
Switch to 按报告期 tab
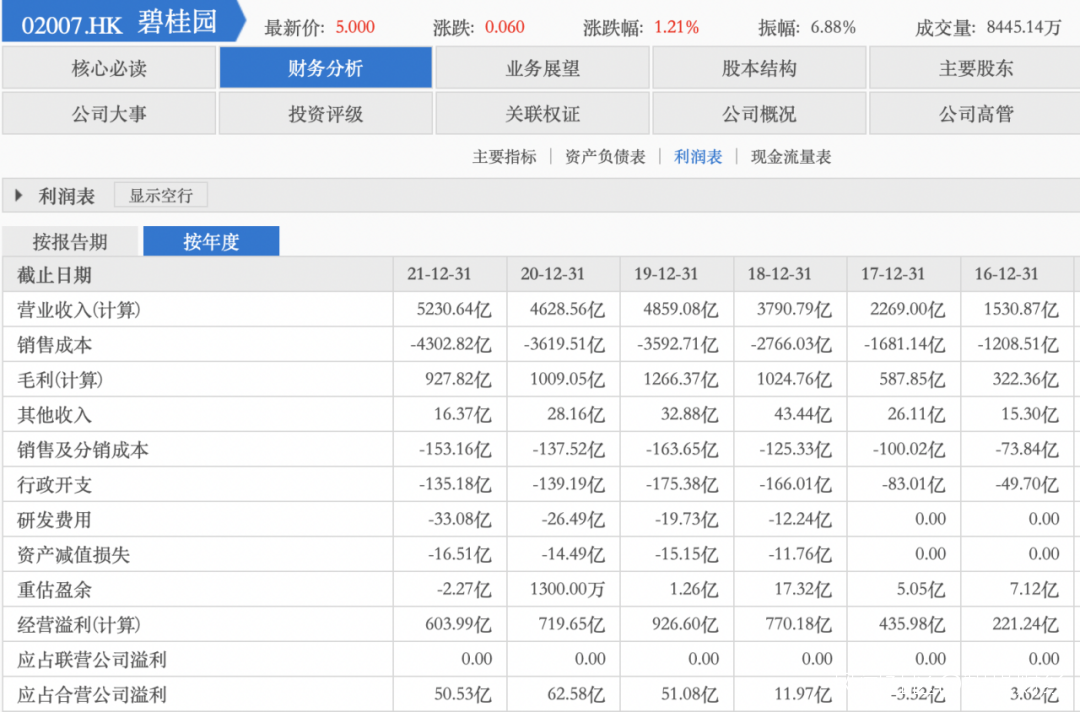tap(70, 242)
